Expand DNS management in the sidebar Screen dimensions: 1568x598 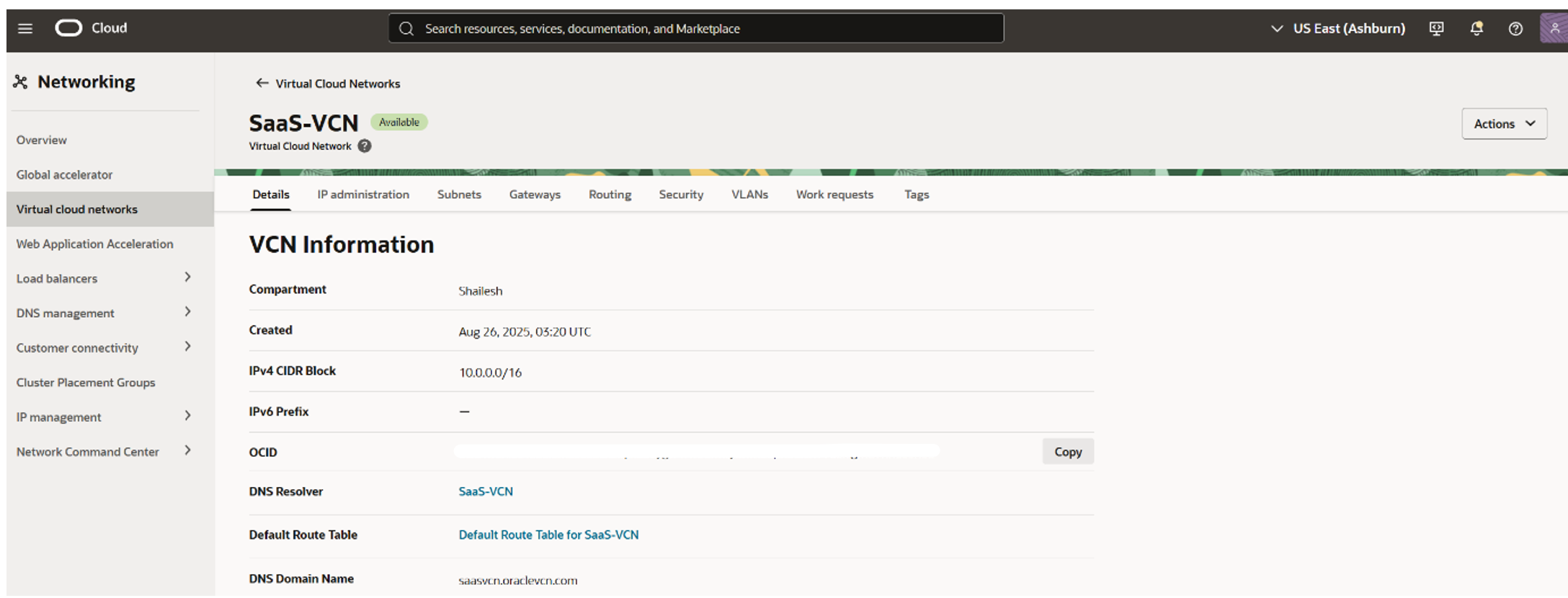(187, 312)
